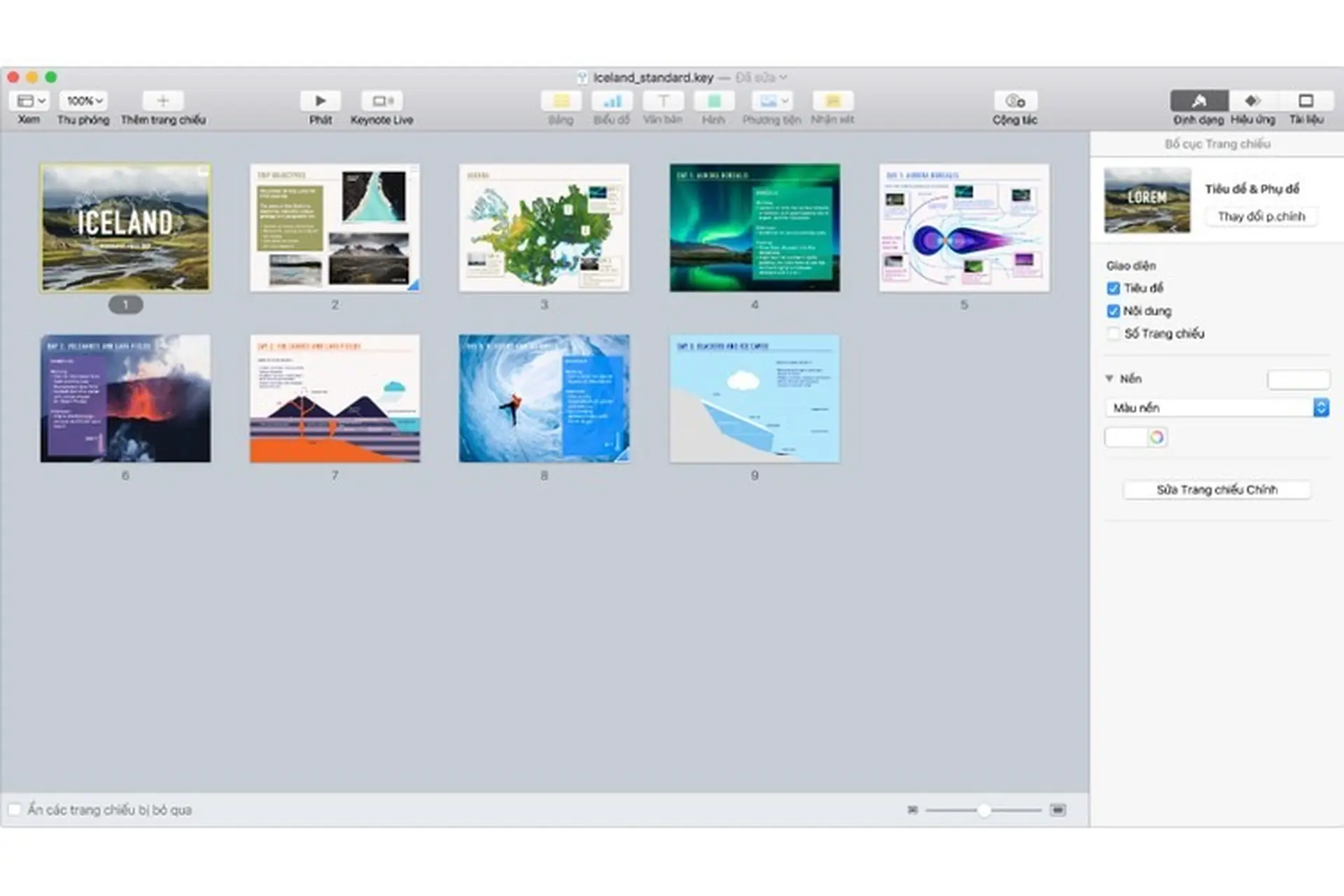
Task: Switch to the Định dạng format tab
Action: point(1199,101)
